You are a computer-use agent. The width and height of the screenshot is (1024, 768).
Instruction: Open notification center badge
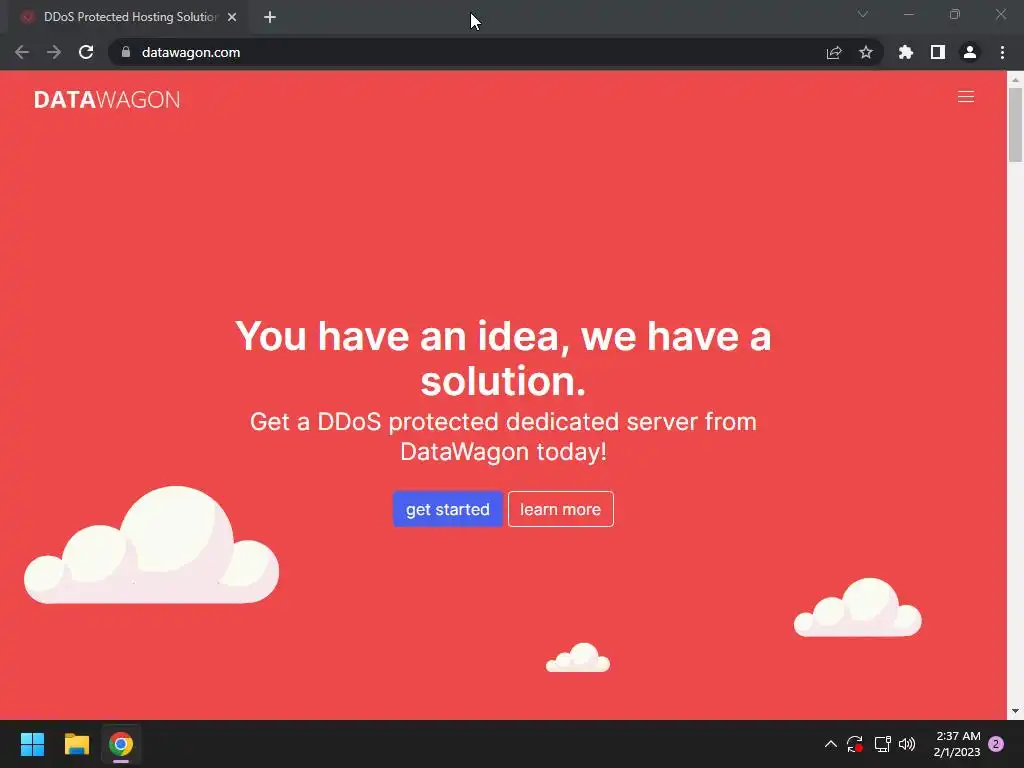tap(996, 744)
